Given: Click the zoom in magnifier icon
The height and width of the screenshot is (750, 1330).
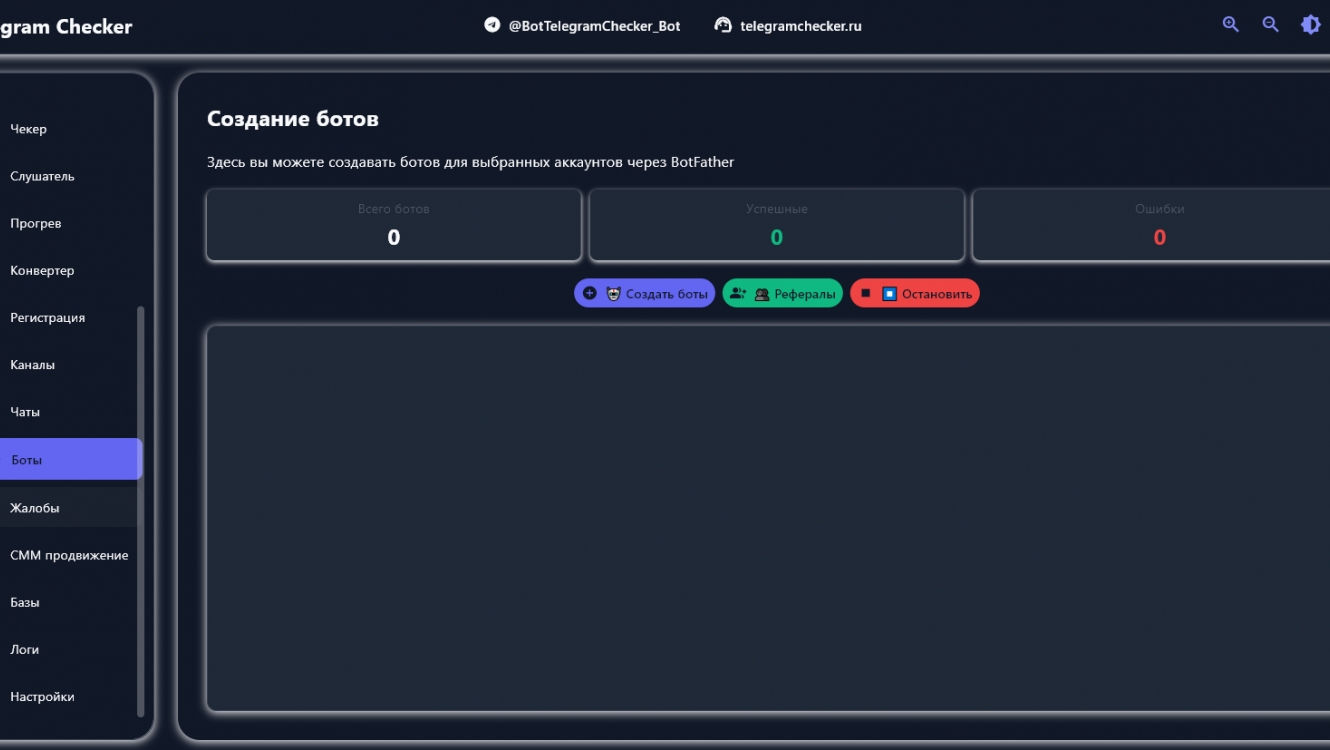Looking at the screenshot, I should click(1230, 25).
